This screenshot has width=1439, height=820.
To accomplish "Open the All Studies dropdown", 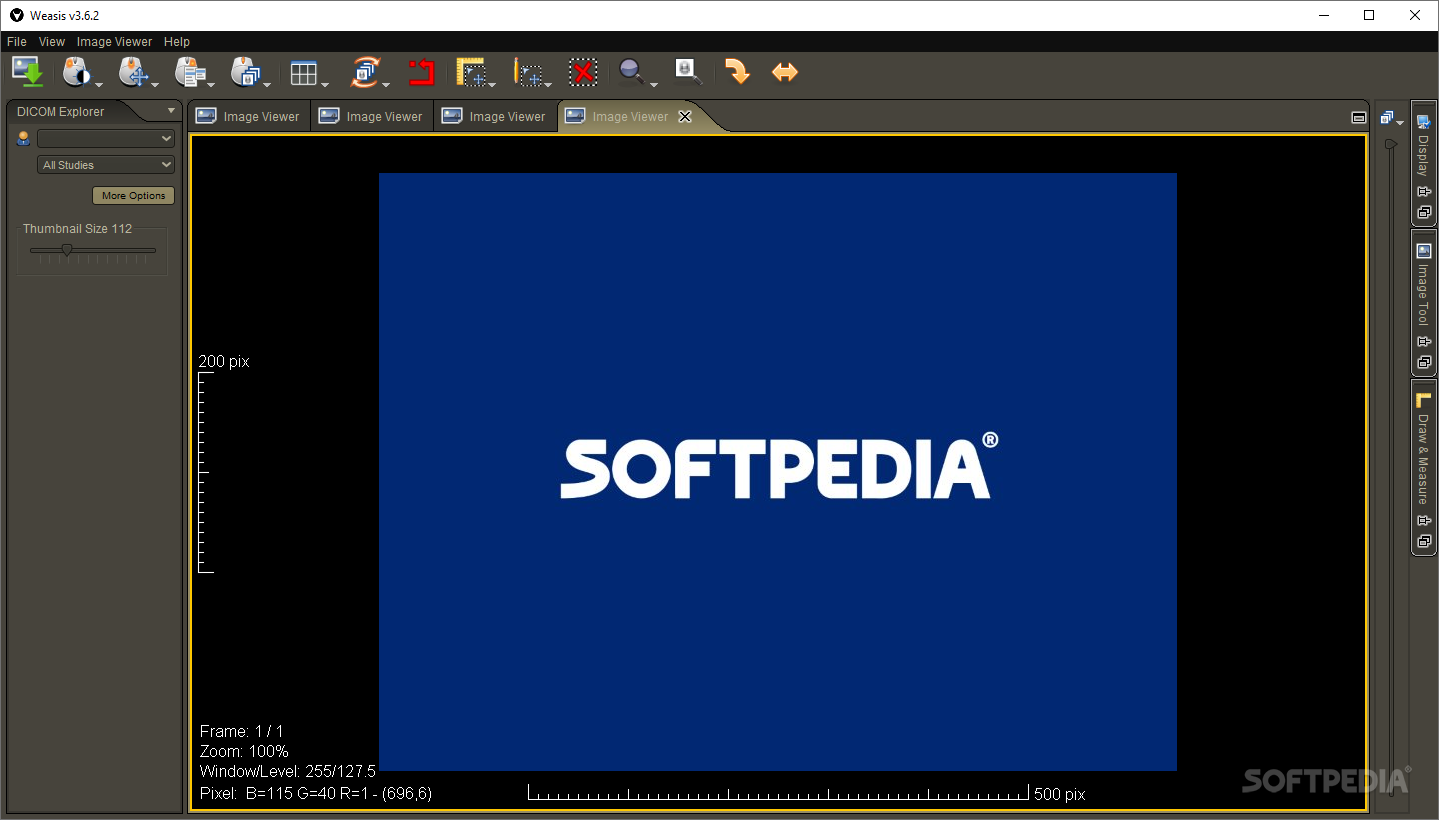I will (x=106, y=165).
